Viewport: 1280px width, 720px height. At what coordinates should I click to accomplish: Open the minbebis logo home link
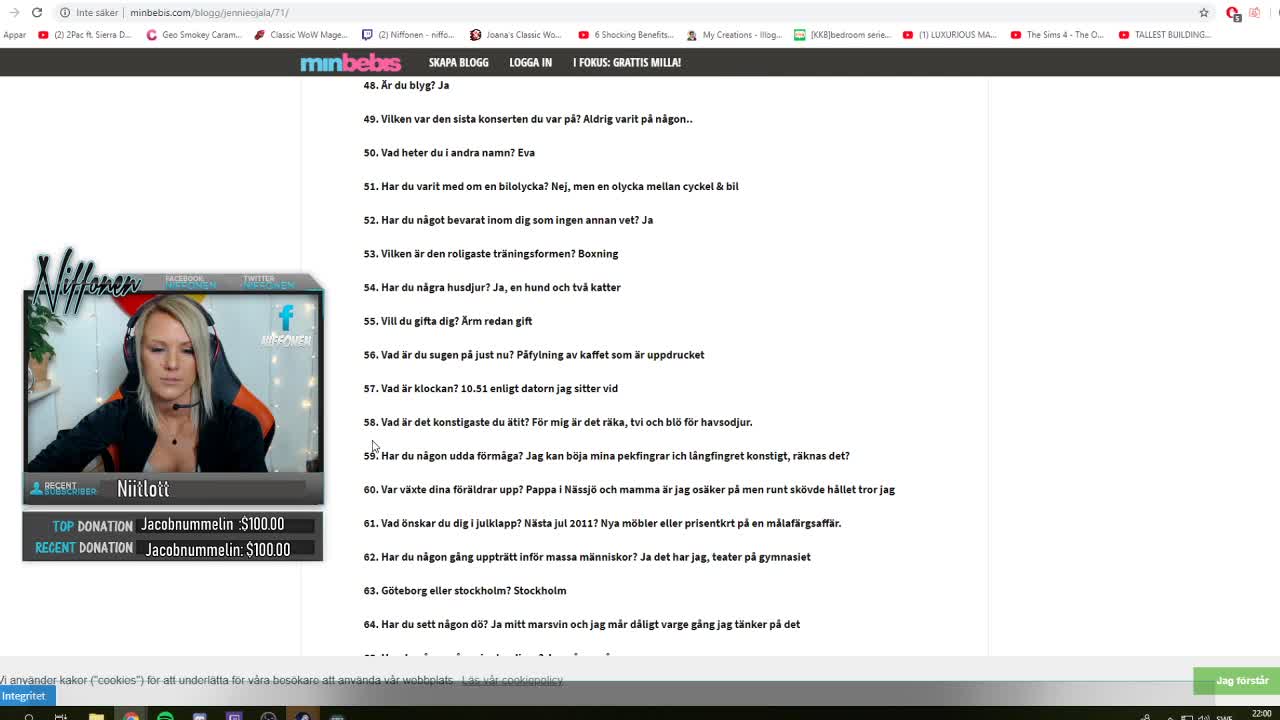(x=350, y=62)
